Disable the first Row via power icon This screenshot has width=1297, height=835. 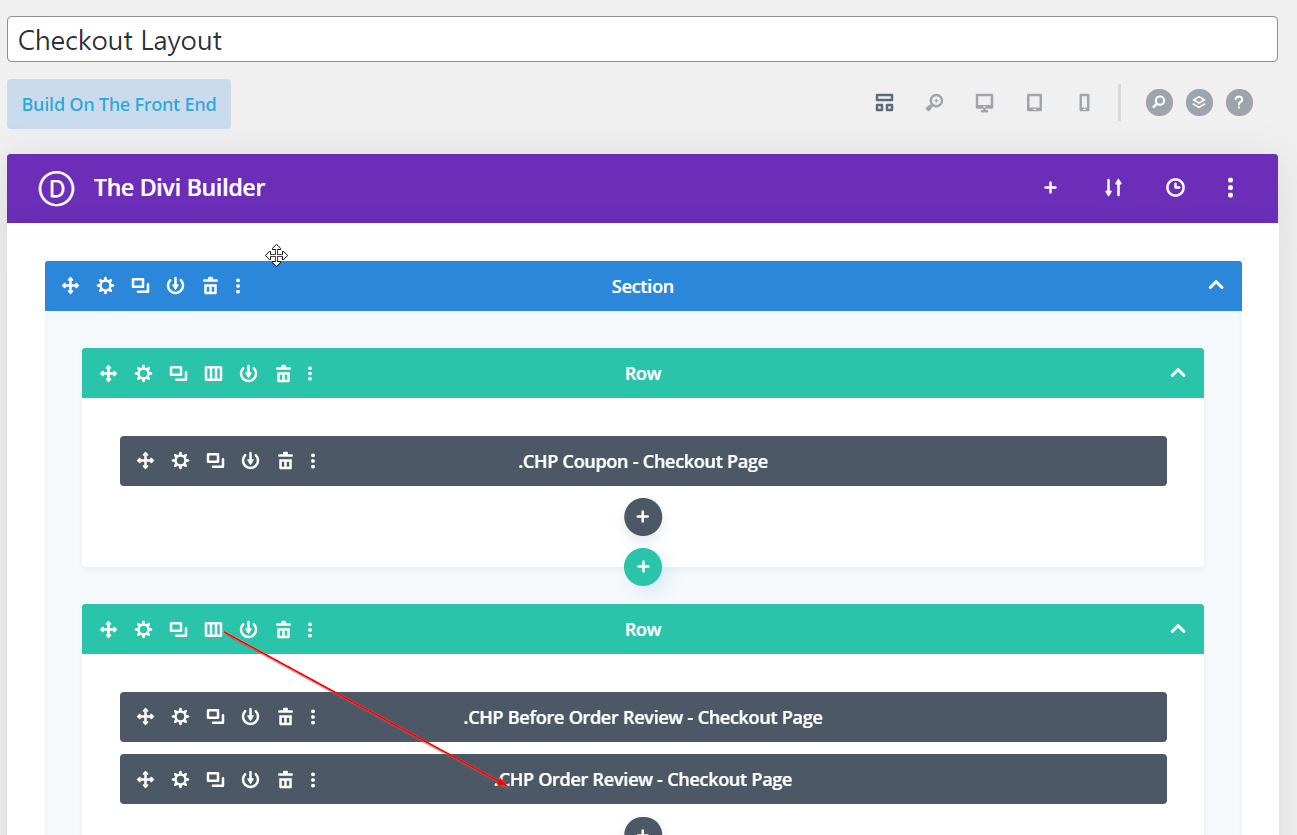pyautogui.click(x=248, y=374)
